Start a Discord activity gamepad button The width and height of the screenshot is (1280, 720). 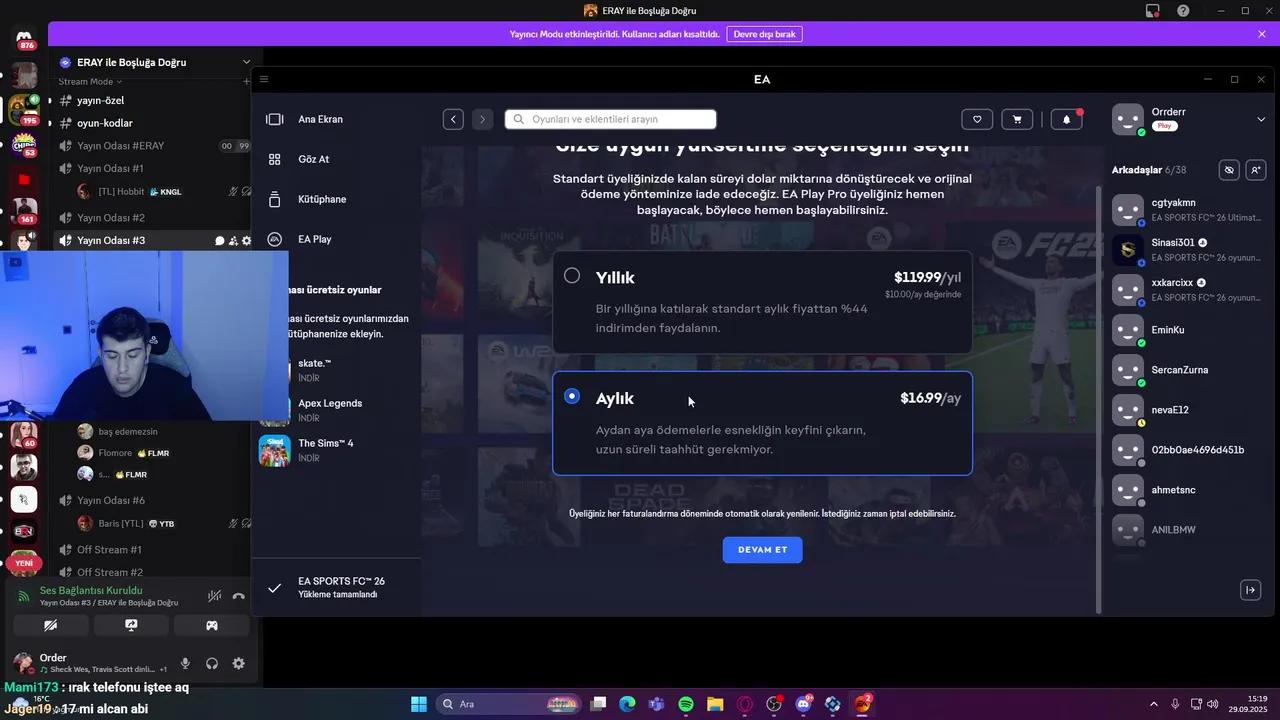[x=212, y=625]
